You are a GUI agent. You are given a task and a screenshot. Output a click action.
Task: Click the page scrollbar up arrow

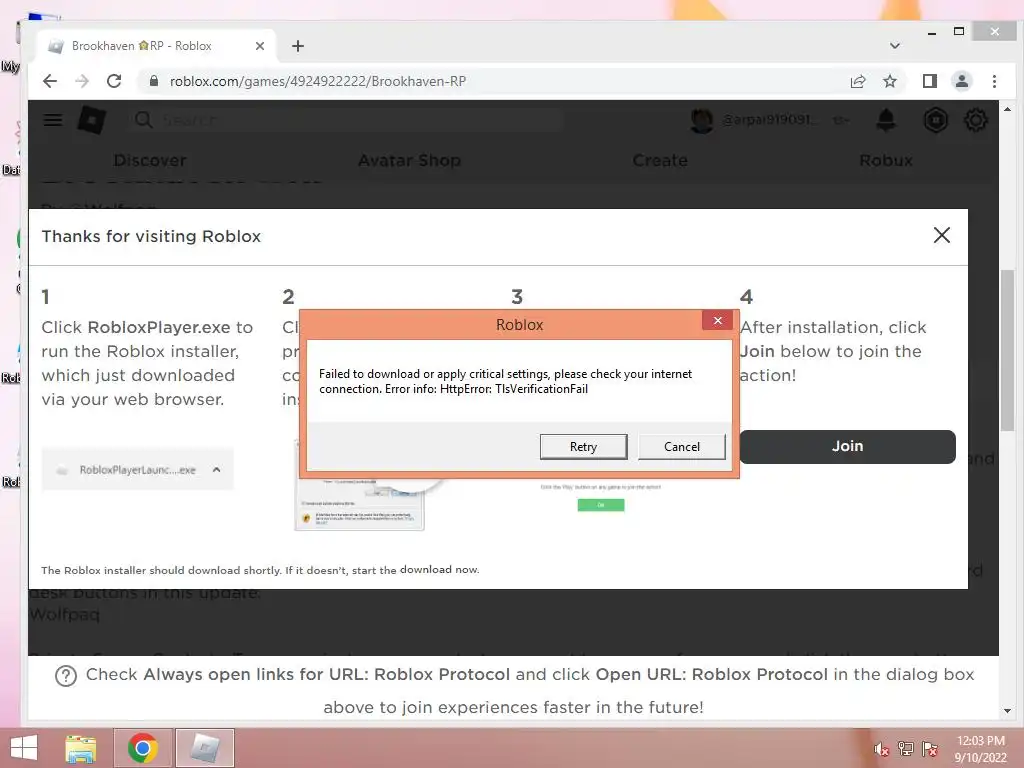click(1007, 109)
